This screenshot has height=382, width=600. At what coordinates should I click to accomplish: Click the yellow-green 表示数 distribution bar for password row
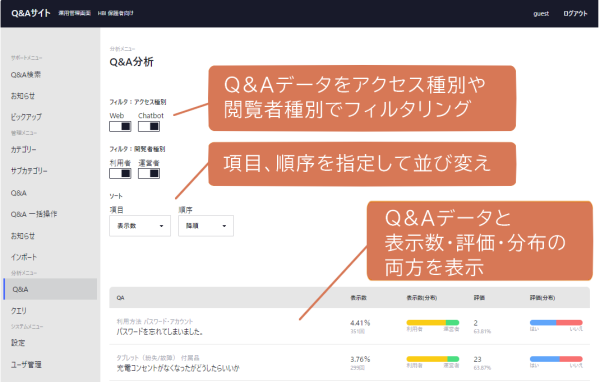432,323
